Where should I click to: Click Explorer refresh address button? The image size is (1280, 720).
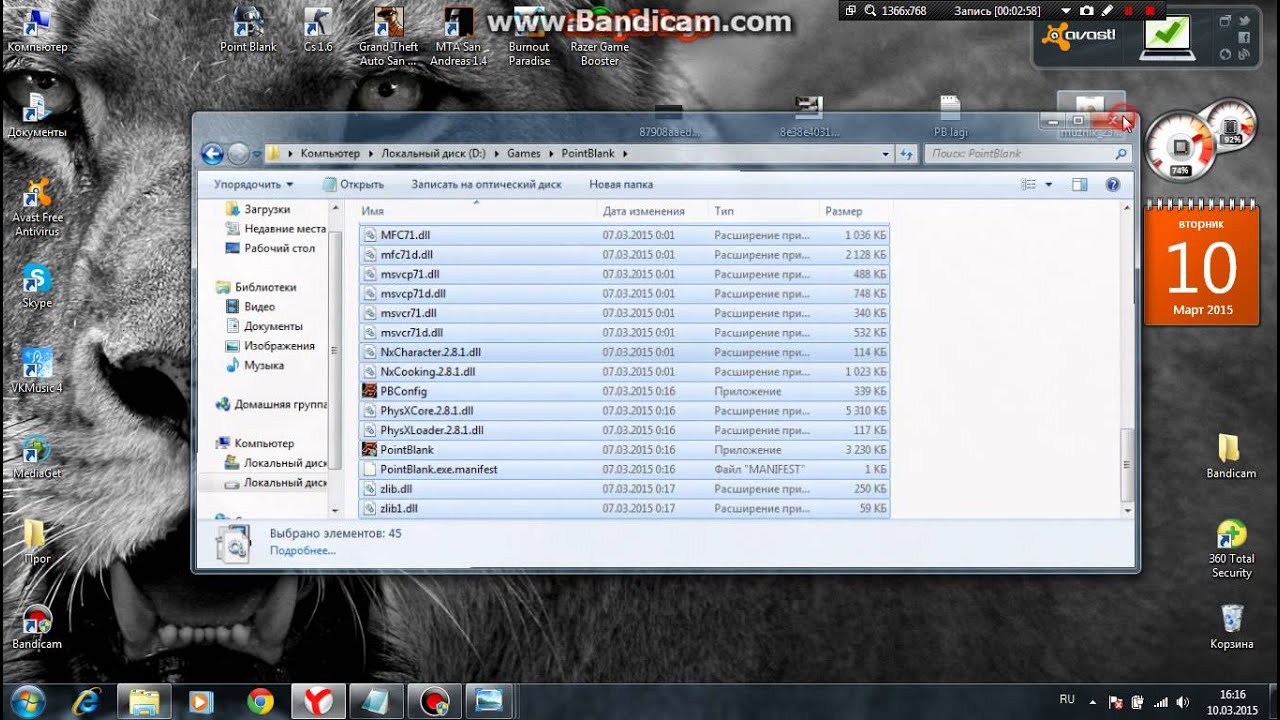click(x=906, y=154)
